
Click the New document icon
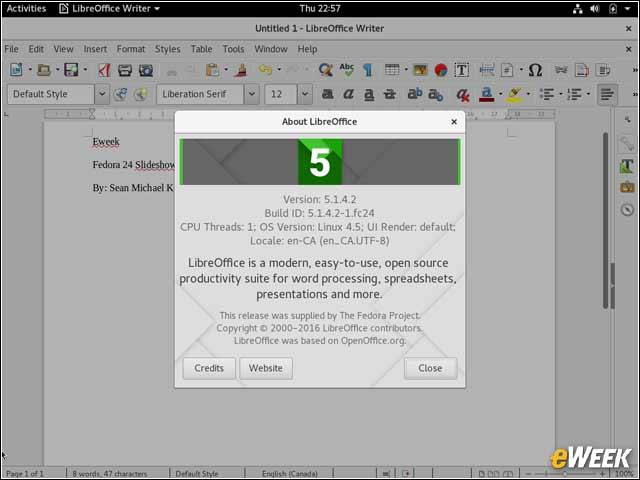click(16, 70)
